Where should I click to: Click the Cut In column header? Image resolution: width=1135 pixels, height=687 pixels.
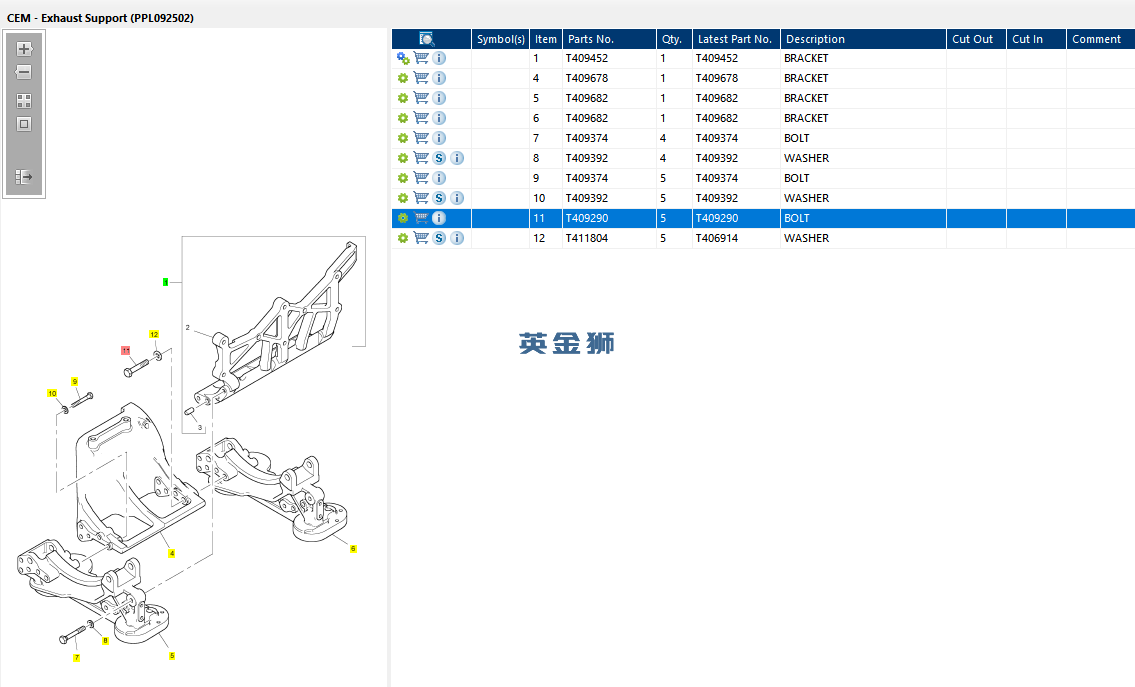(x=1036, y=39)
